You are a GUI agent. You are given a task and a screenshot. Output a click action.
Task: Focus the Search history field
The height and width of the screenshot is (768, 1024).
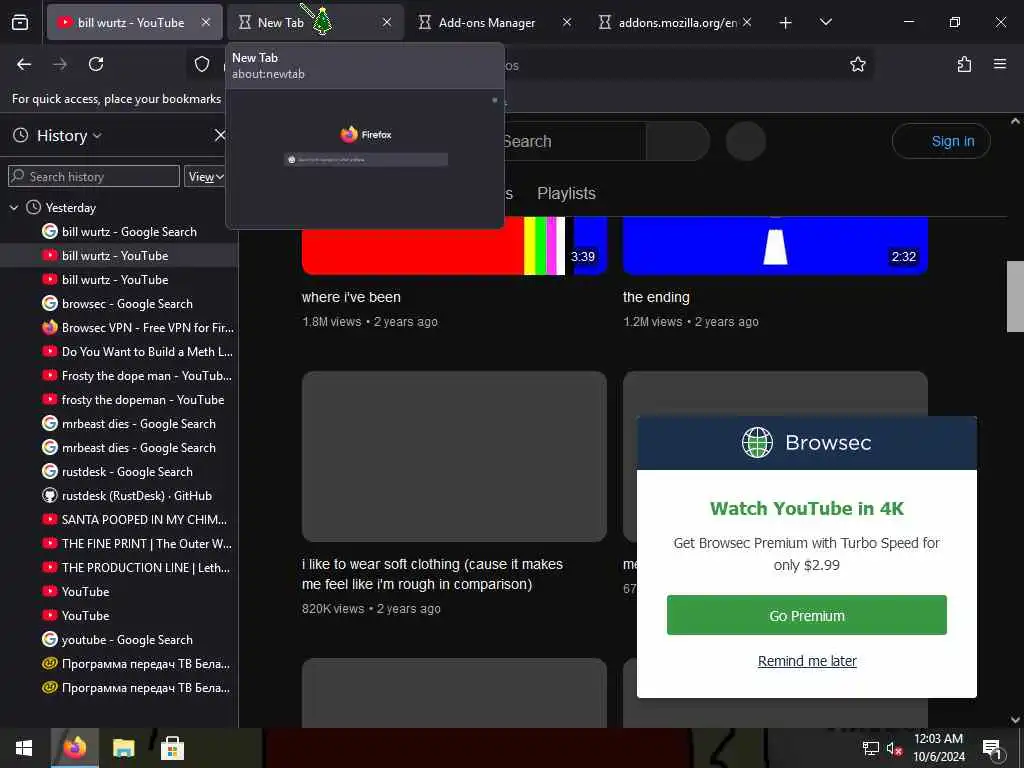tap(93, 176)
